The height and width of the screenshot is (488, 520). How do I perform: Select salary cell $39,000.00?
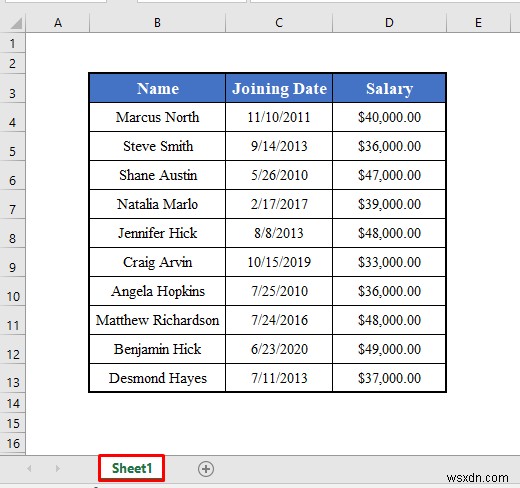tap(389, 204)
